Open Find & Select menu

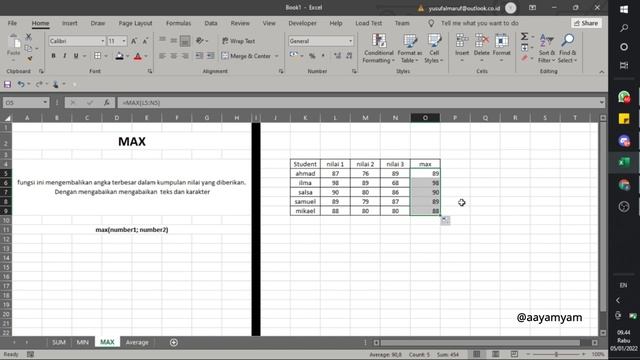pos(567,48)
